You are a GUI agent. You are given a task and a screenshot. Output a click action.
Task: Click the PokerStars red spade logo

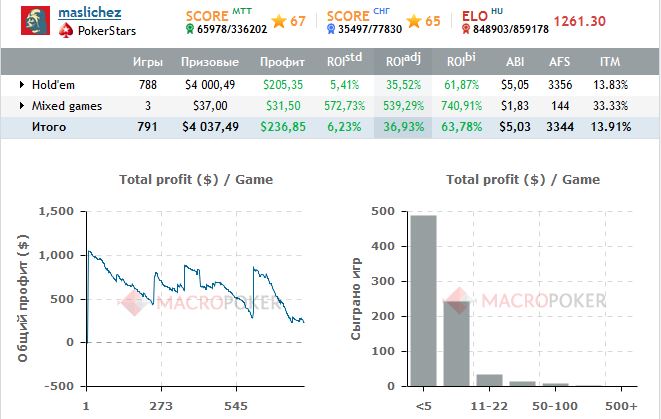(x=66, y=31)
